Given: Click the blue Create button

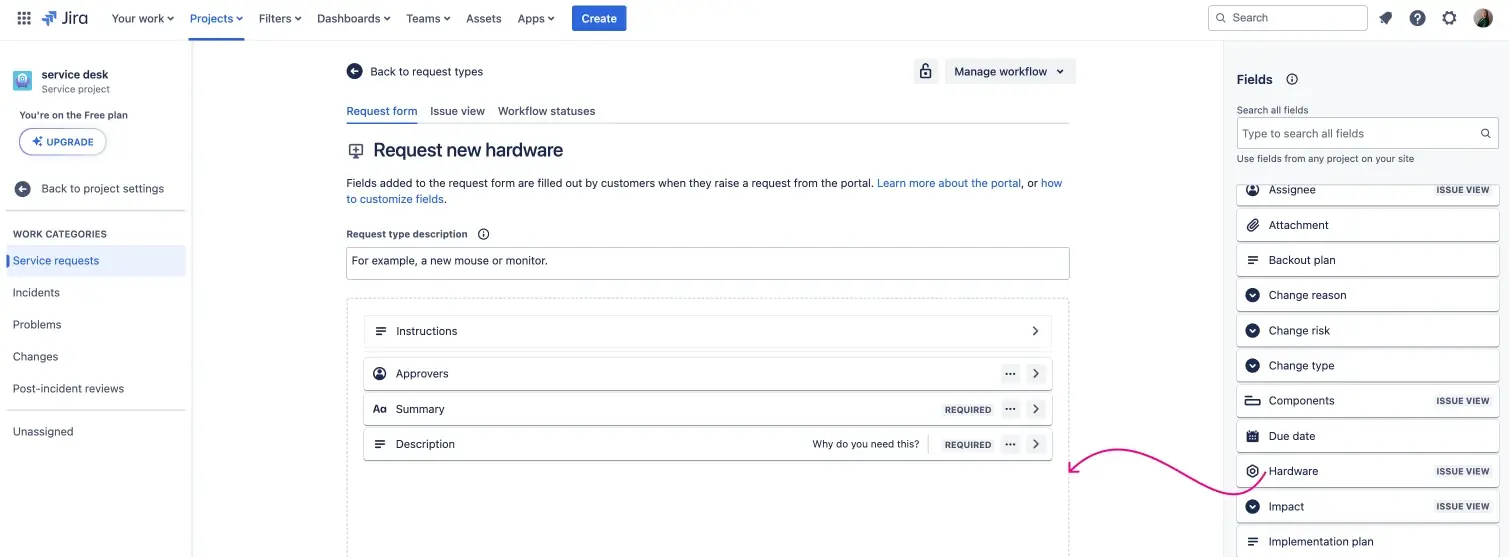Looking at the screenshot, I should [599, 18].
